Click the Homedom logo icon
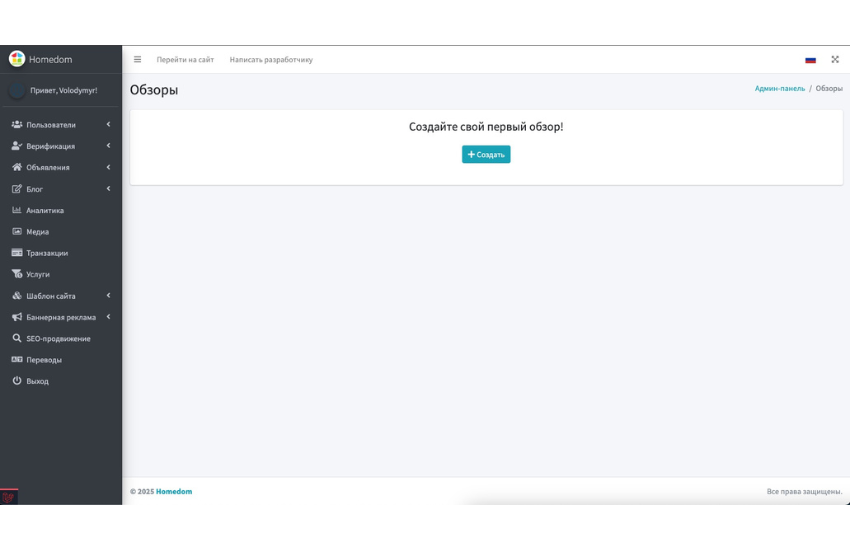Image resolution: width=850 pixels, height=550 pixels. point(17,59)
